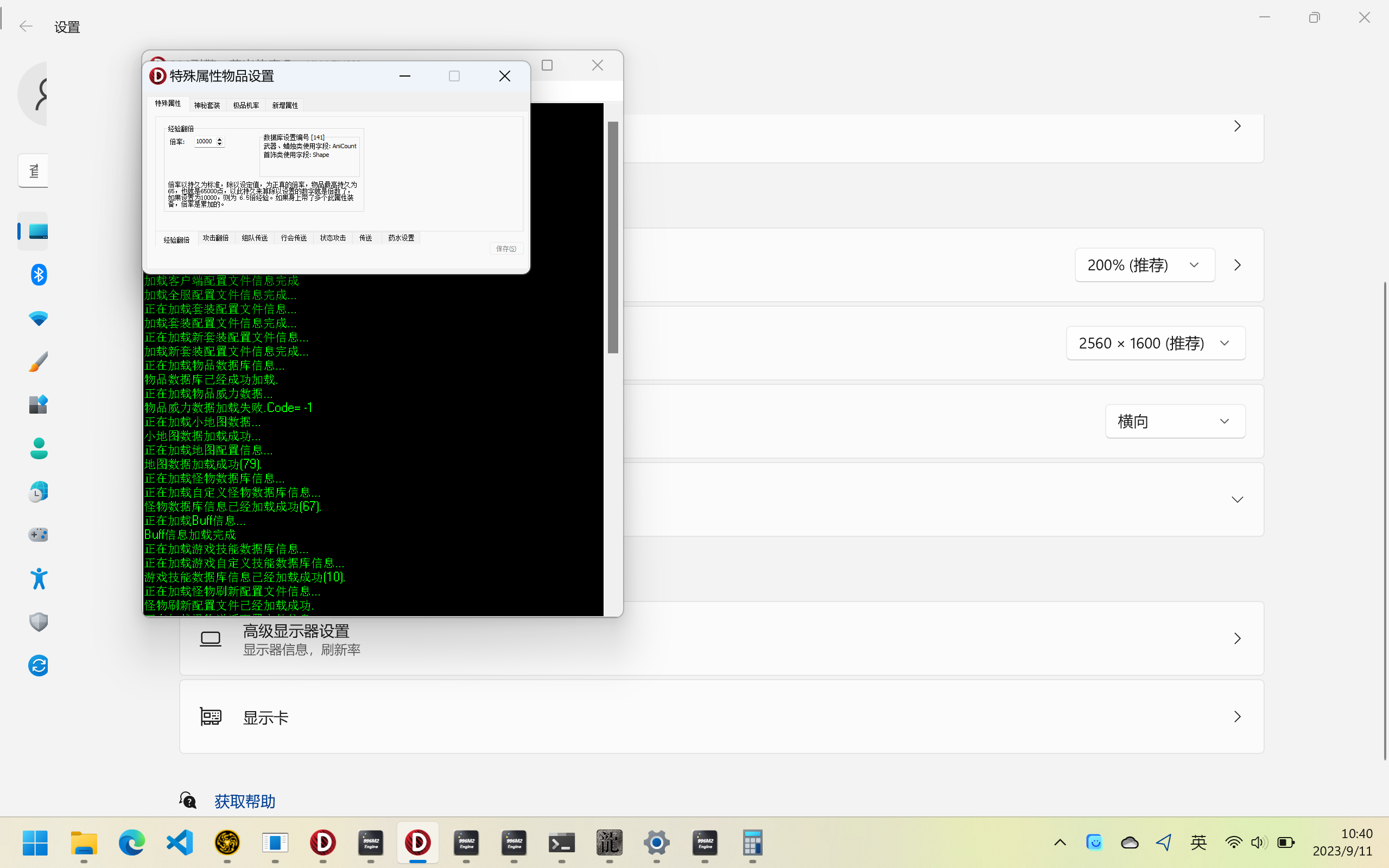The image size is (1389, 868).
Task: Open custom scaling chevron beside 200% dropdown
Action: (x=1237, y=265)
